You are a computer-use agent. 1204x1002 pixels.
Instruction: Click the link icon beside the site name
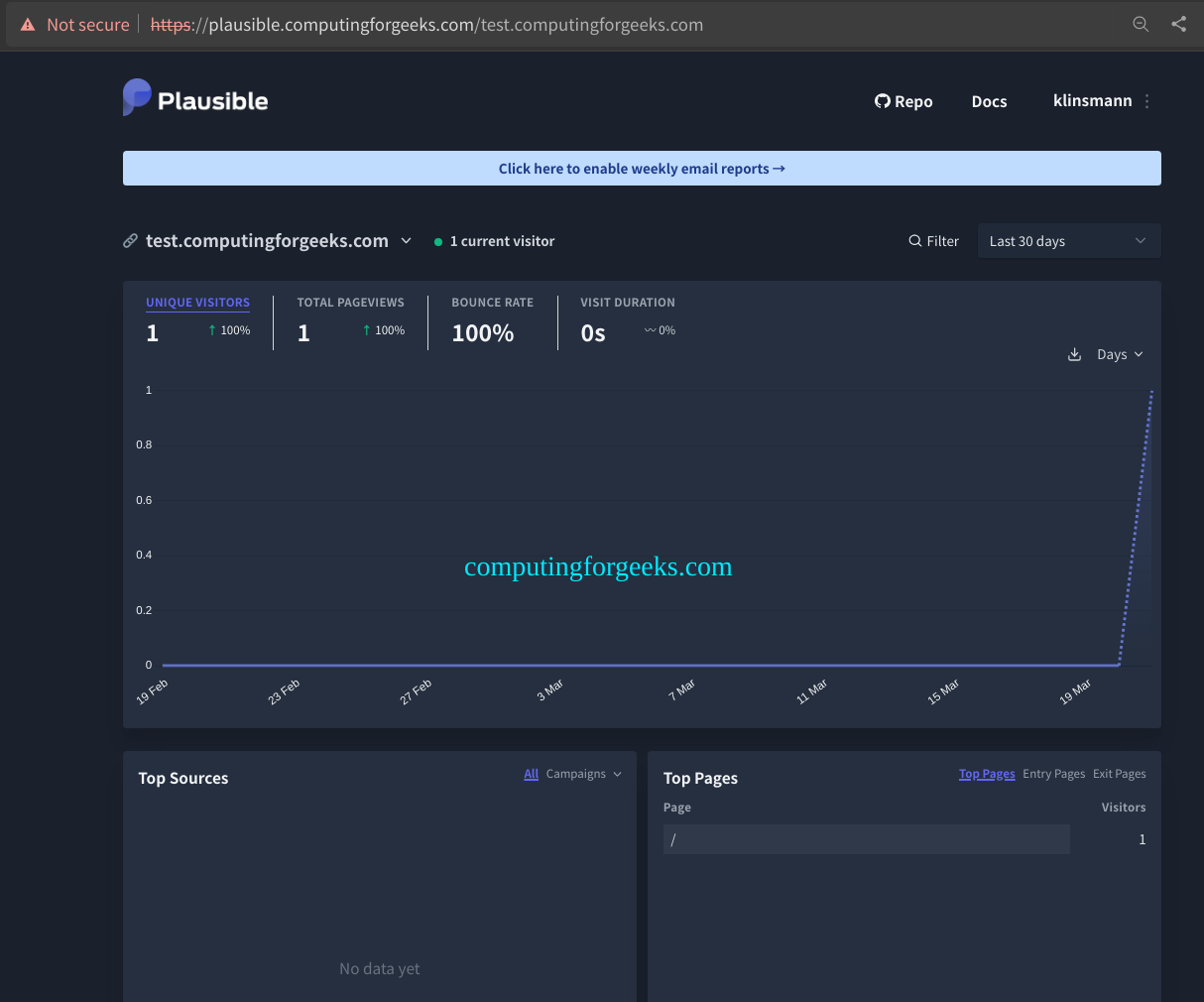(x=129, y=239)
